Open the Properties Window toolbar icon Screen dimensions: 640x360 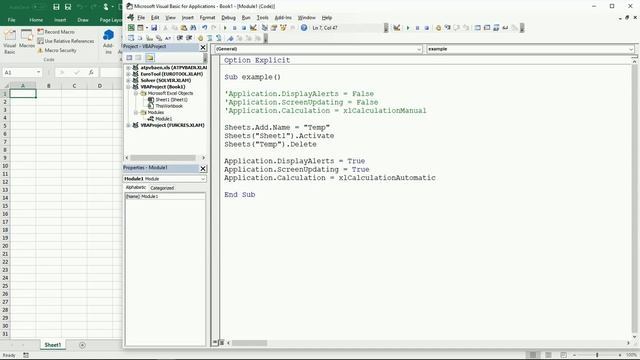point(274,28)
